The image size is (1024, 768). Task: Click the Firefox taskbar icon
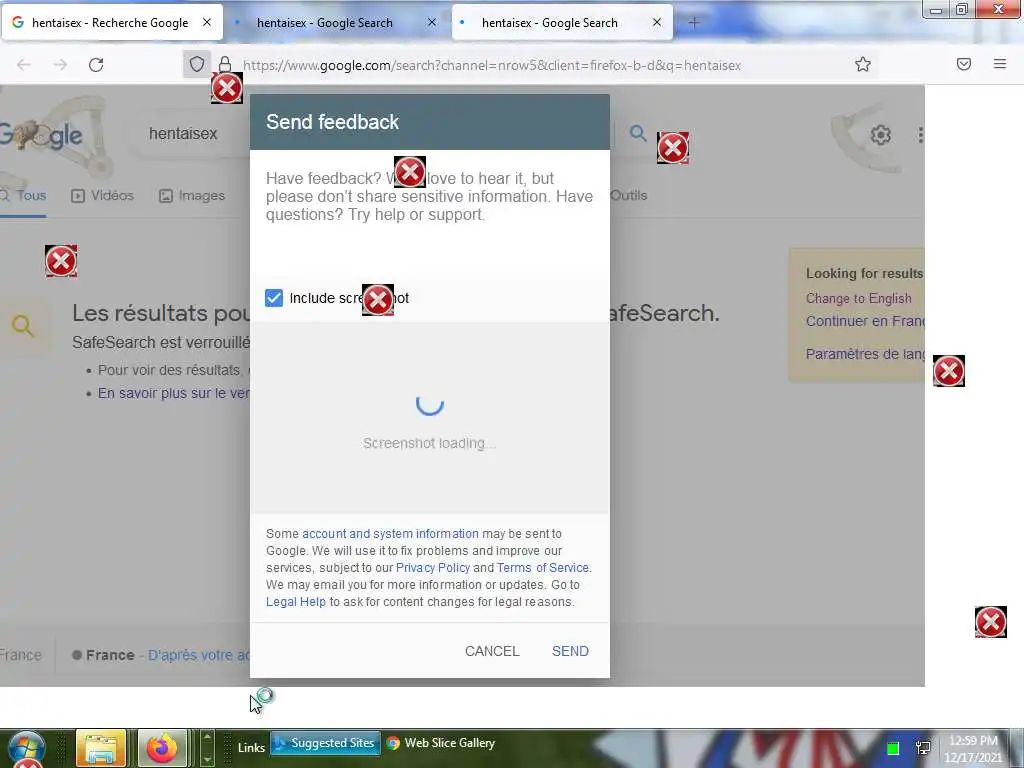point(162,748)
